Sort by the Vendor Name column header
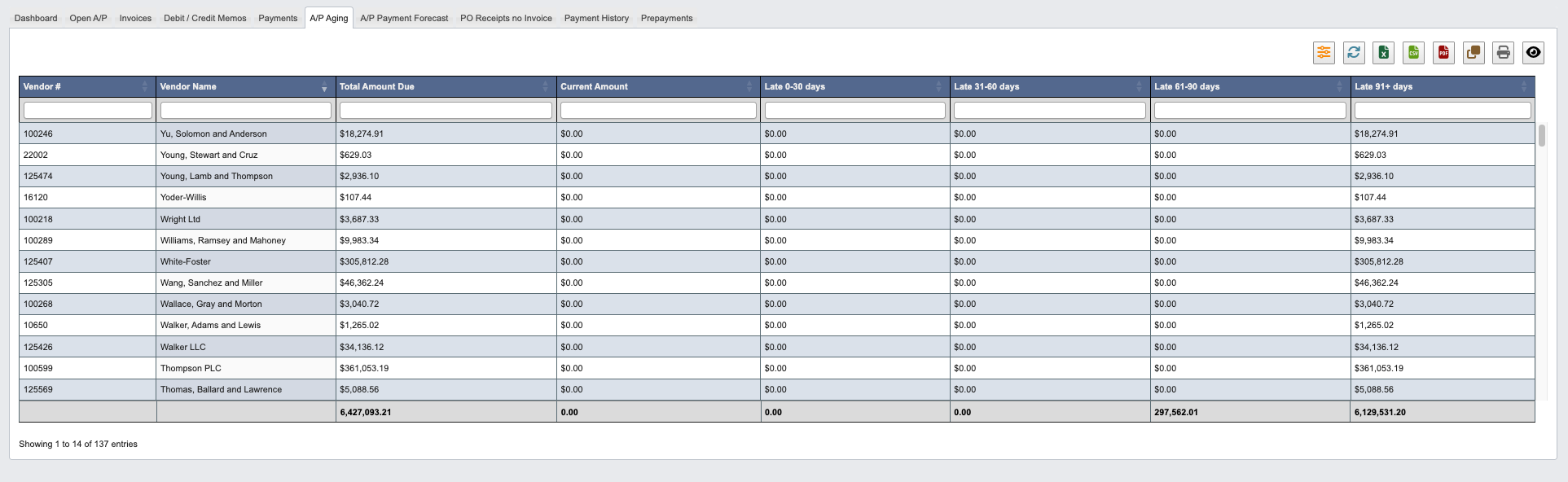 (246, 86)
